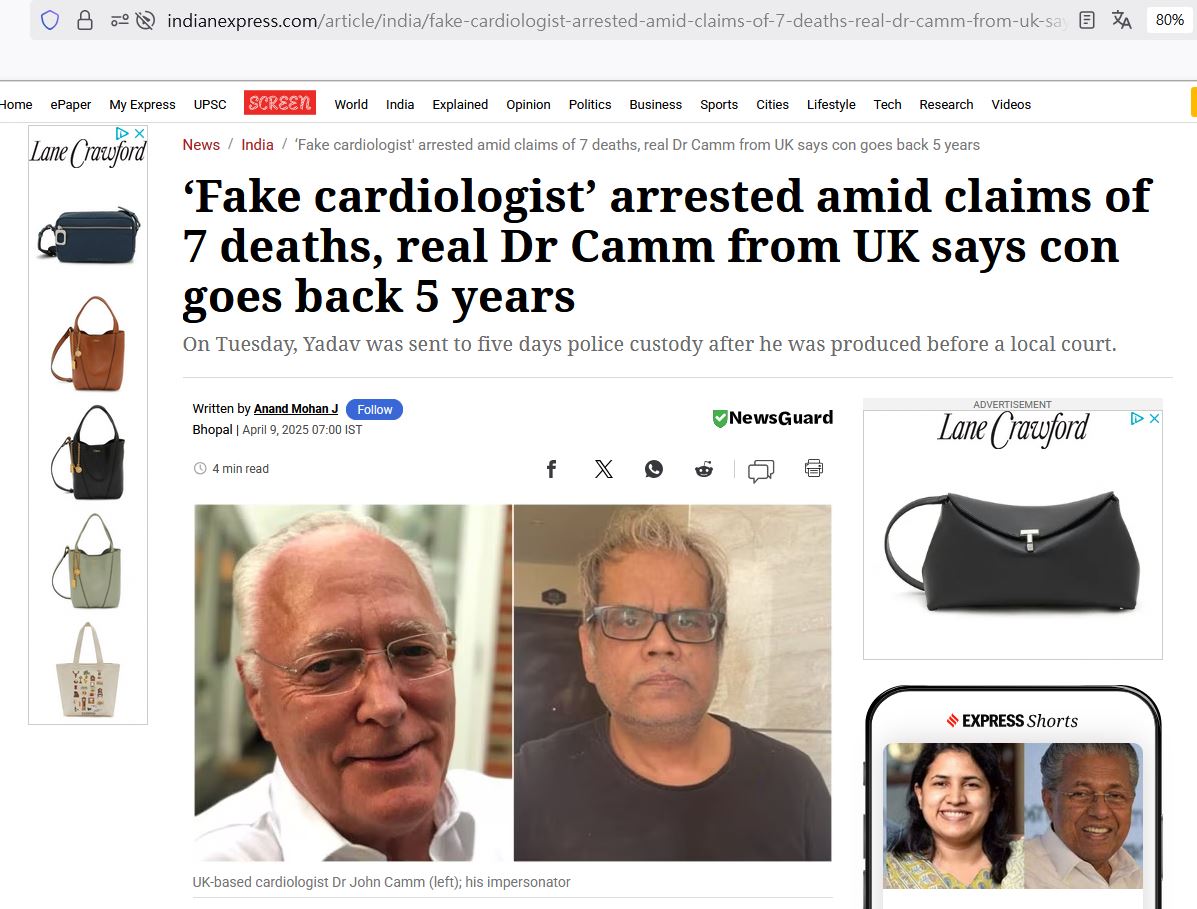Close the right sidebar advertisement
This screenshot has height=909, width=1197.
coord(1154,418)
